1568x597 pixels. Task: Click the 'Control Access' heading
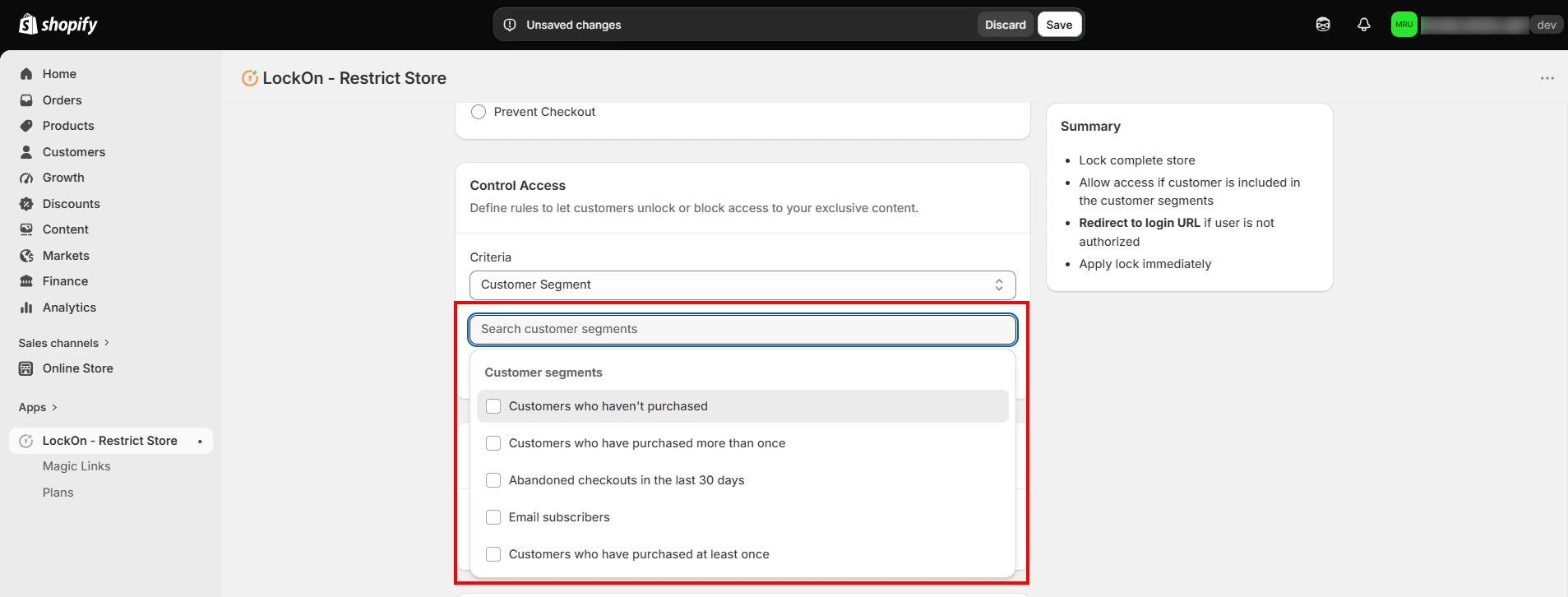point(518,186)
